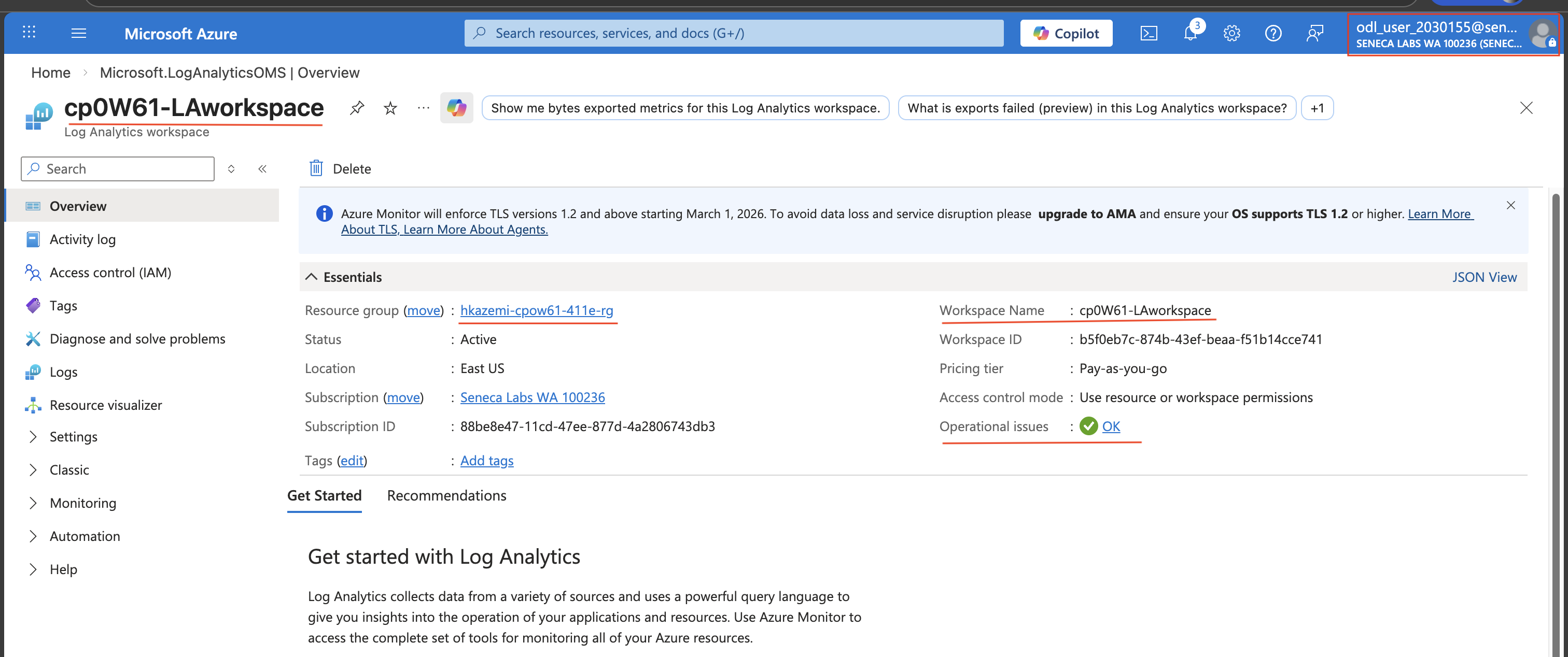1568x657 pixels.
Task: Expand the Automation menu group
Action: click(33, 536)
